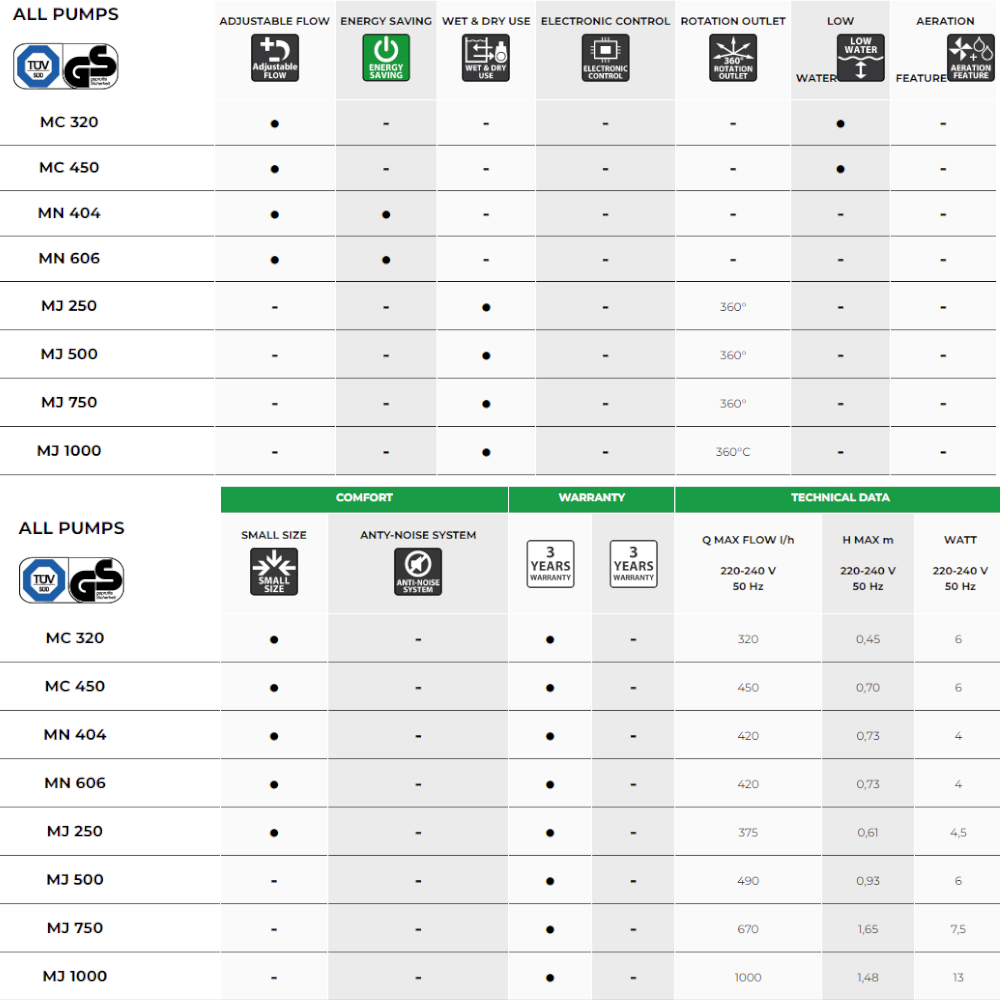Click the WATT column heading
The height and width of the screenshot is (1000, 1000).
coord(960,540)
